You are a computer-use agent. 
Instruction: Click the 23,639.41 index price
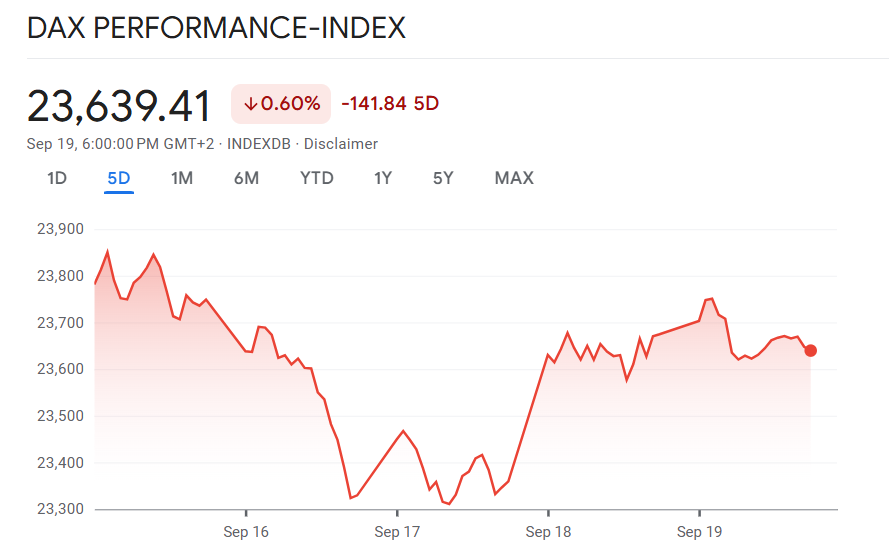click(x=119, y=106)
